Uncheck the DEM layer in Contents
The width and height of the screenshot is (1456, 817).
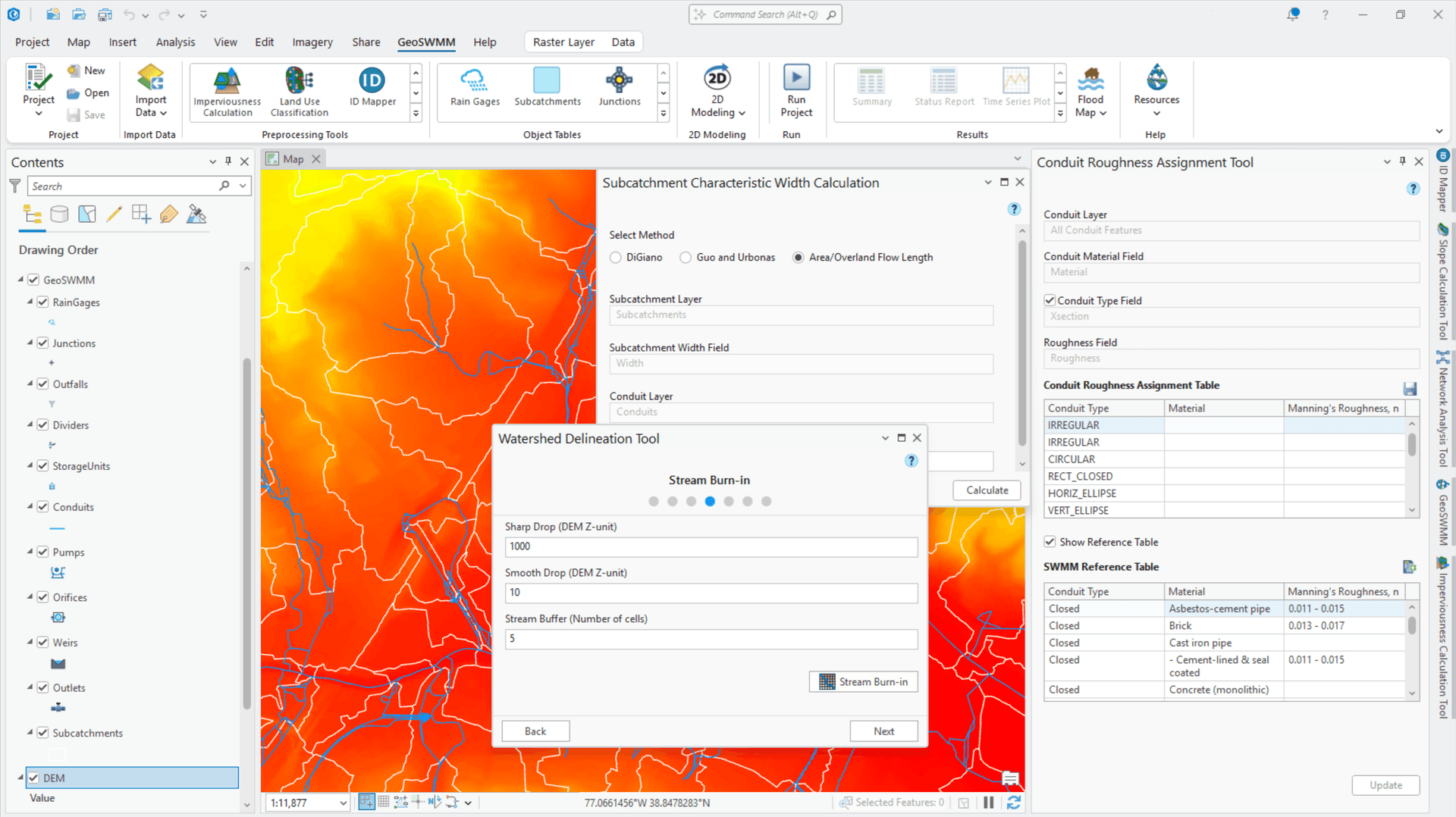[x=33, y=778]
